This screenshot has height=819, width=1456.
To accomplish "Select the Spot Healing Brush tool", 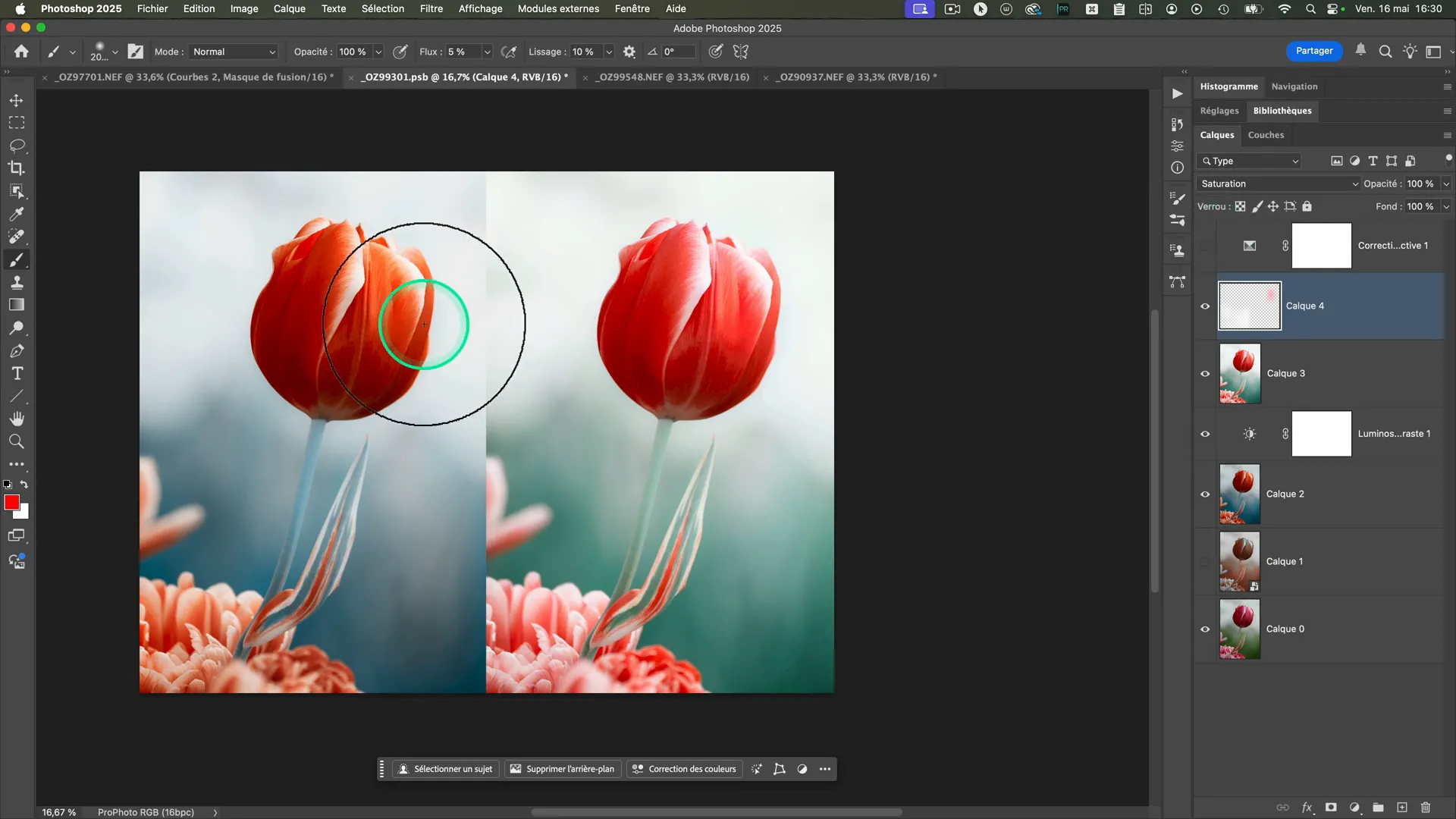I will pos(16,237).
